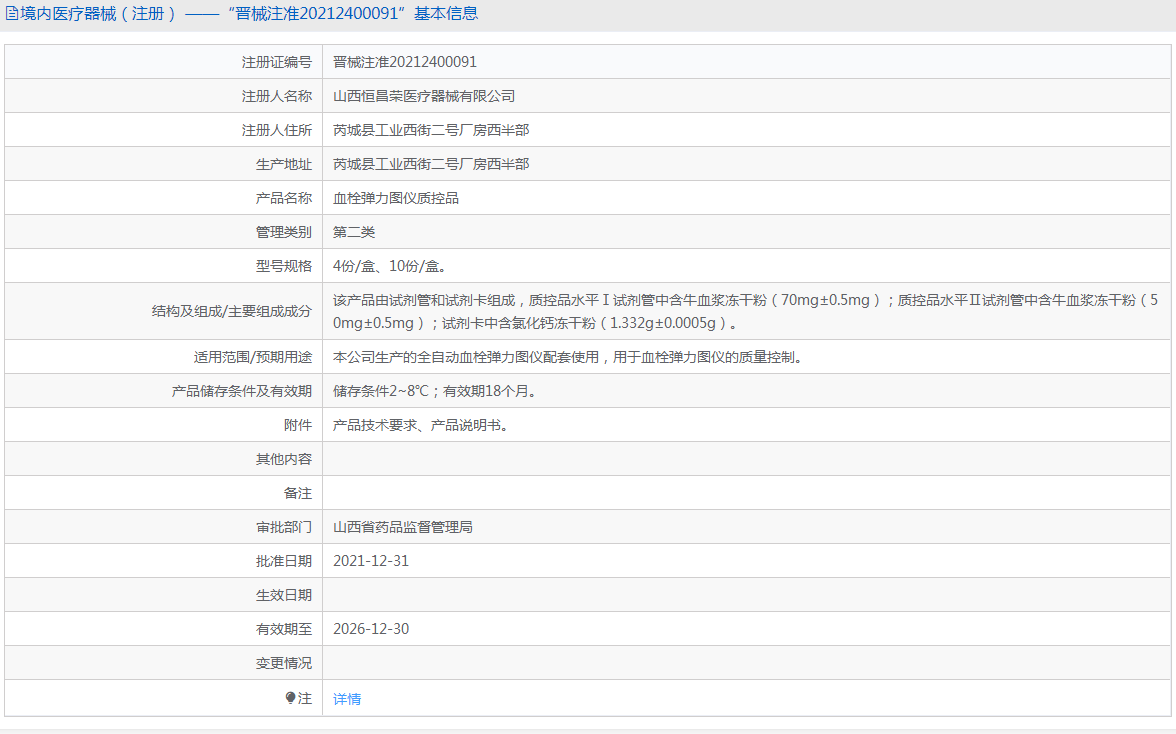This screenshot has height=734, width=1176.
Task: Click the 产品储存条件及有效期 label
Action: click(x=242, y=391)
